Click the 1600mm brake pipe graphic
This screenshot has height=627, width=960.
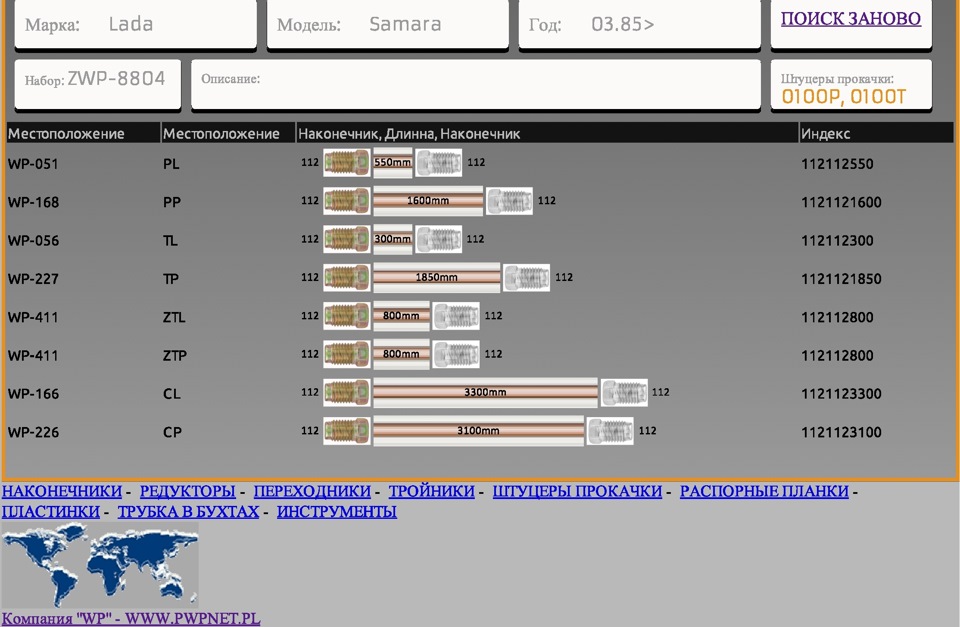428,201
